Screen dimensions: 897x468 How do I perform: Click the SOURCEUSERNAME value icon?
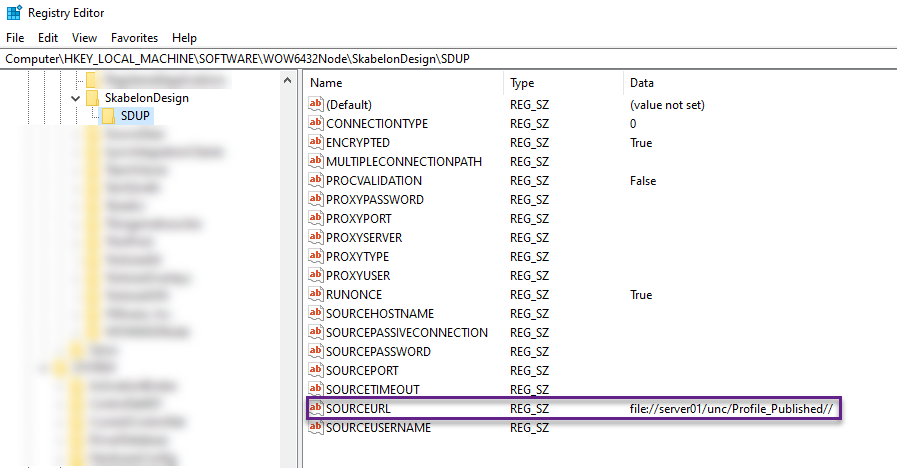click(x=316, y=427)
